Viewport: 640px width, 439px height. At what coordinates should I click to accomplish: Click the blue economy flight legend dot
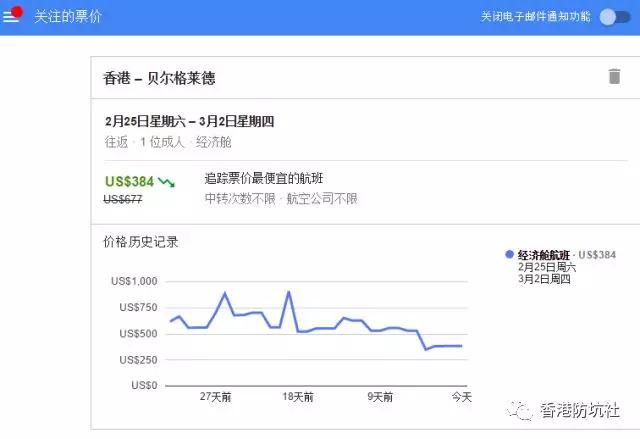(509, 254)
